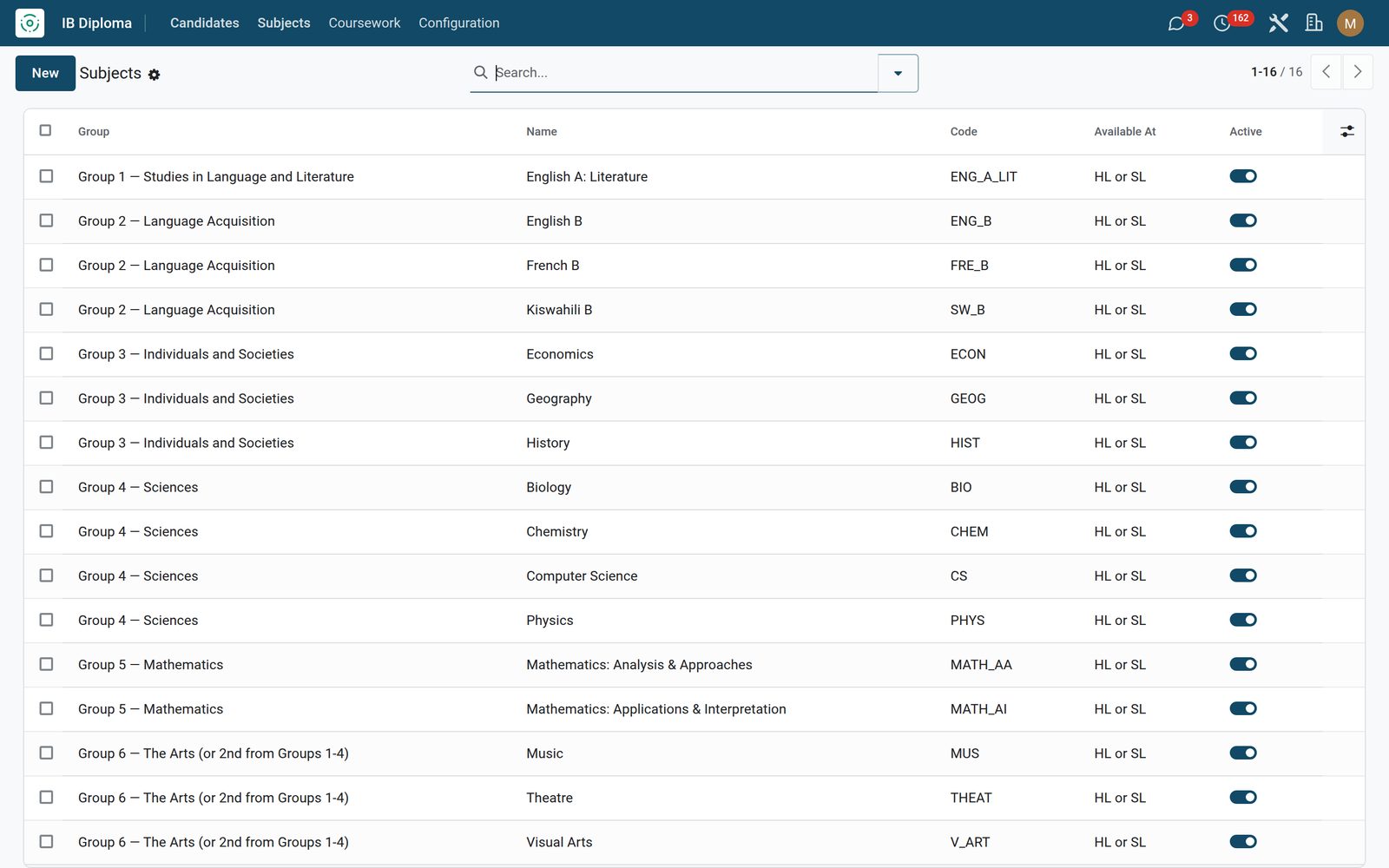
Task: Click the search magnifier icon
Action: pos(480,72)
